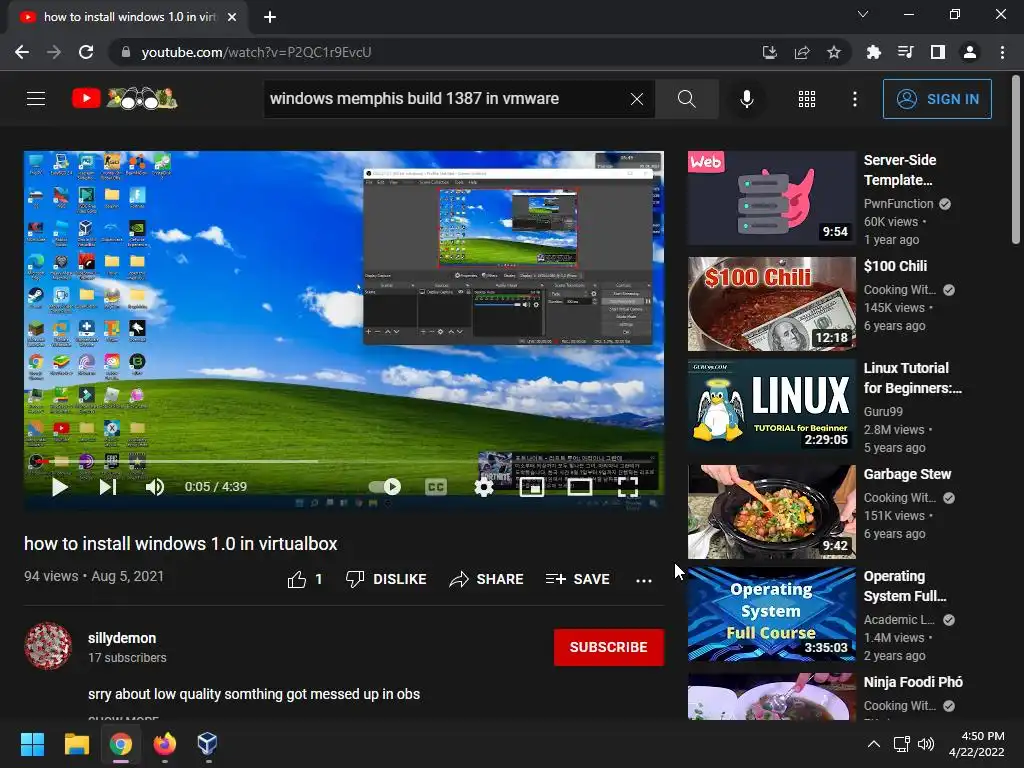The width and height of the screenshot is (1024, 768).
Task: Open PwnFunction channel name
Action: [x=899, y=204]
